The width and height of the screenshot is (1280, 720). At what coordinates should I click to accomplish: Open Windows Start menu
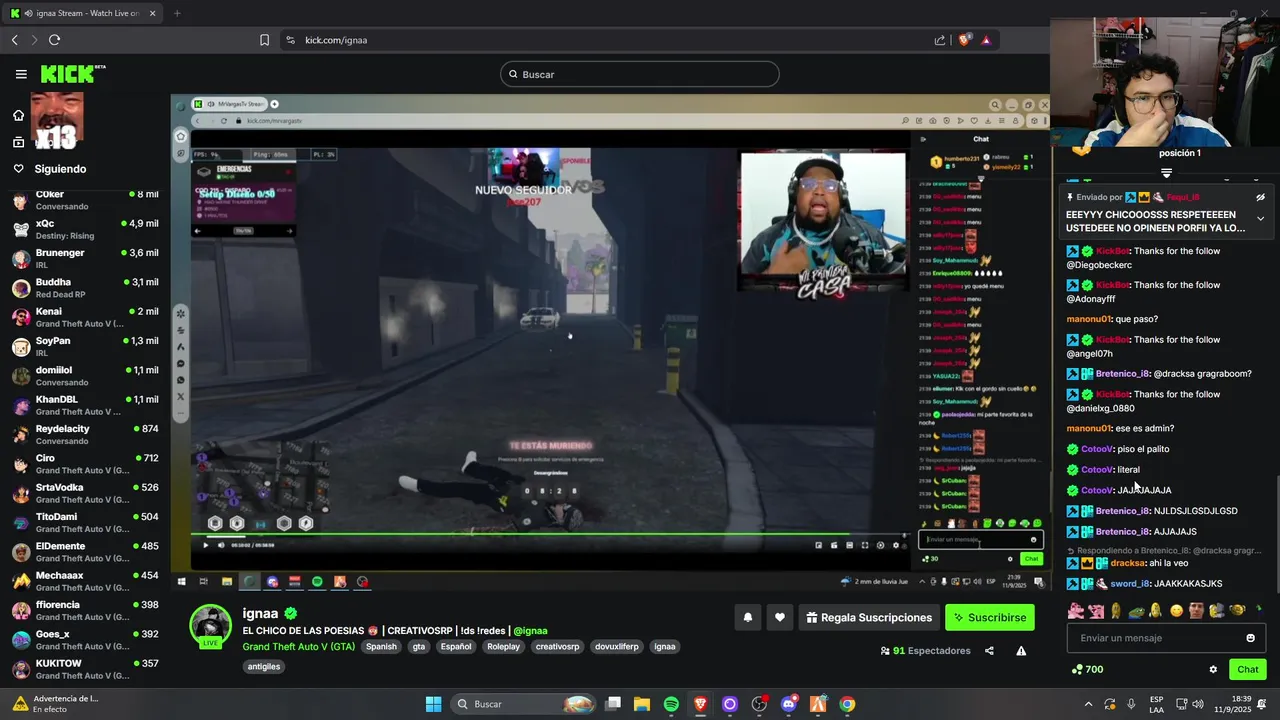click(433, 704)
